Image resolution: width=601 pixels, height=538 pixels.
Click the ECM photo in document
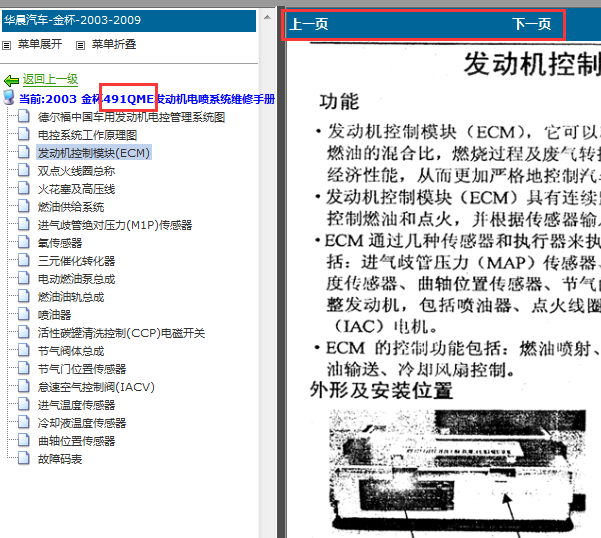[457, 473]
